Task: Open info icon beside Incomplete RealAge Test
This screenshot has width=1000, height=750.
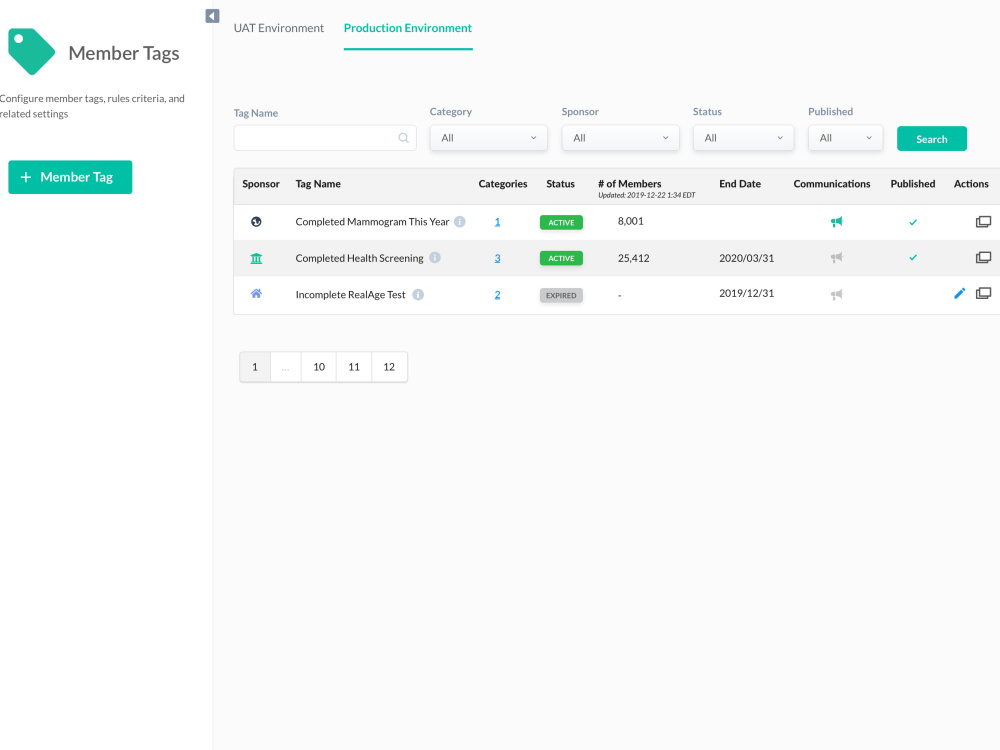Action: (418, 295)
